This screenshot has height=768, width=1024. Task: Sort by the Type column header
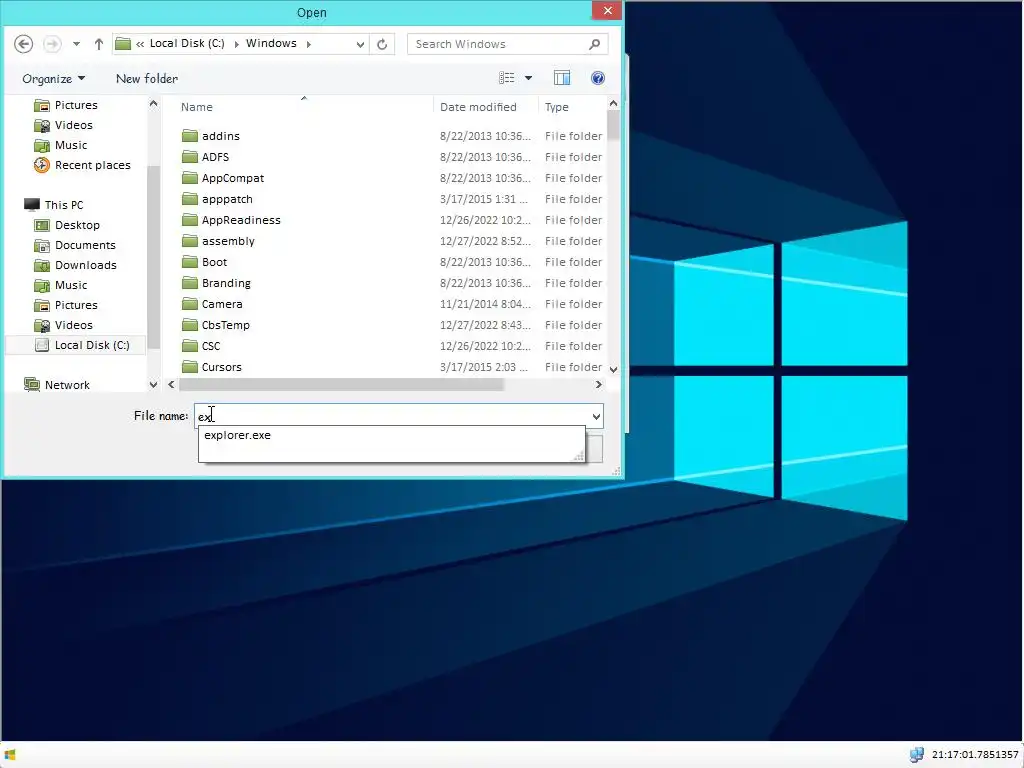point(556,107)
